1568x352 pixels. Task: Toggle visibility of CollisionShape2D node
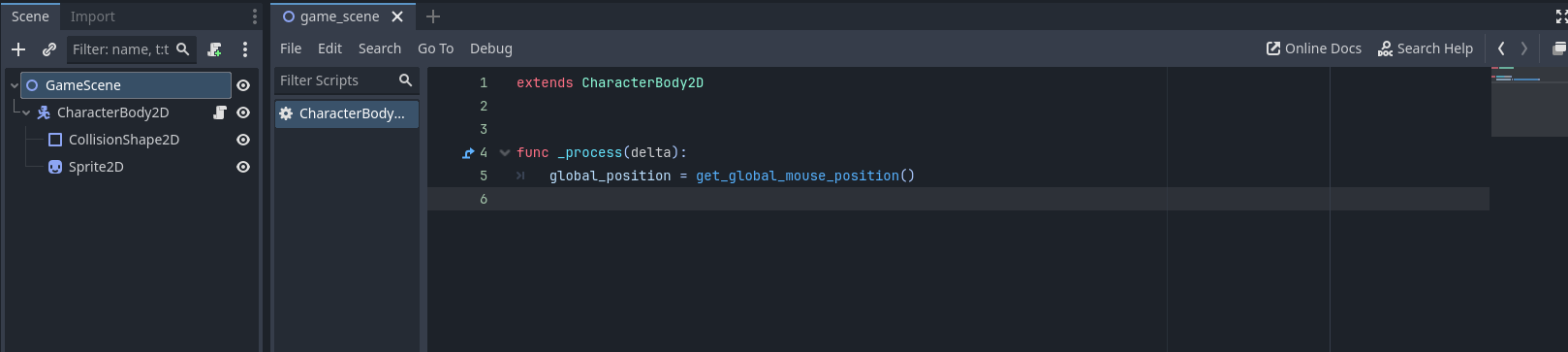(243, 140)
